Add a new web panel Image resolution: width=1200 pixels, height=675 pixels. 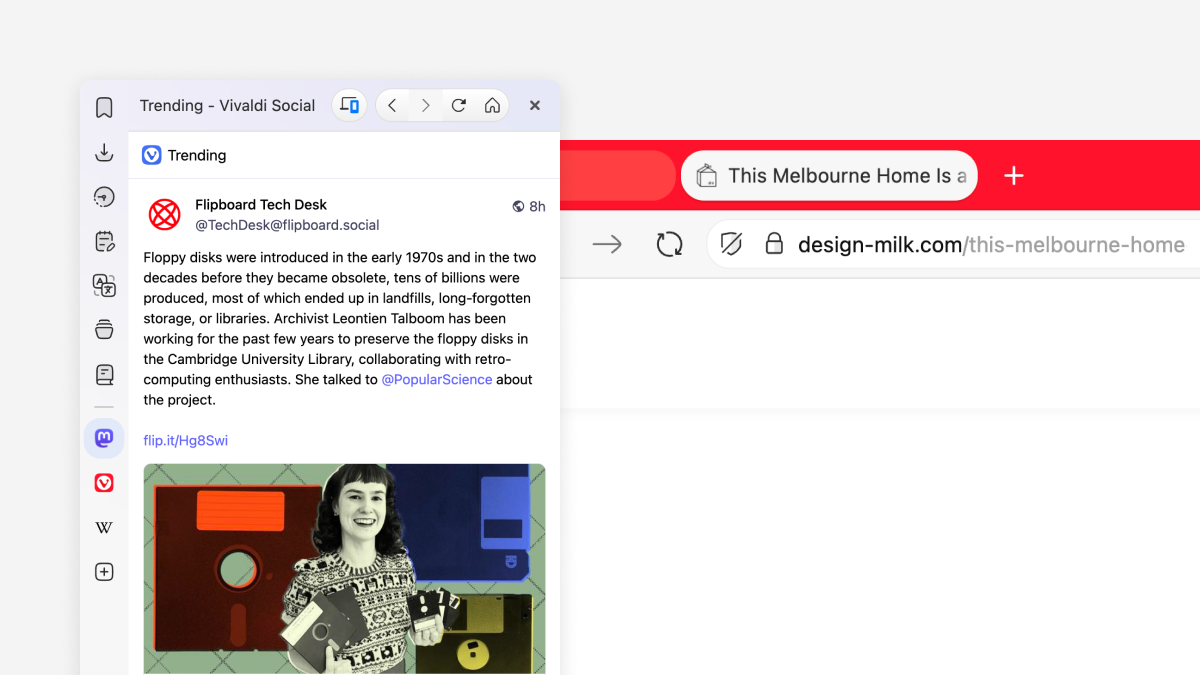click(x=104, y=572)
